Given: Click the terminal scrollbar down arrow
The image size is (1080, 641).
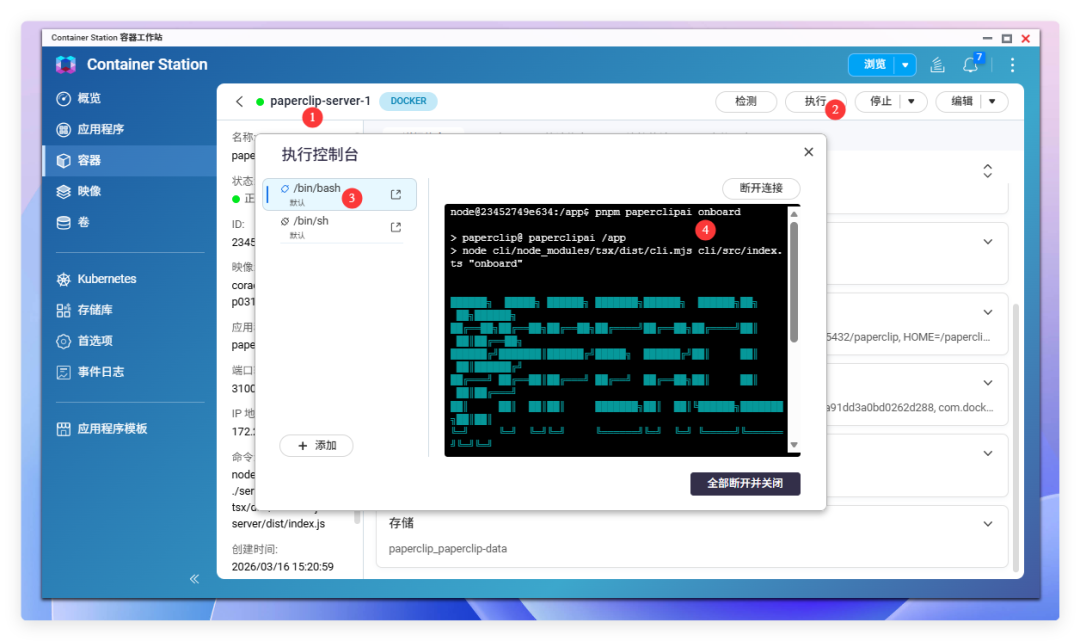Looking at the screenshot, I should coord(794,445).
